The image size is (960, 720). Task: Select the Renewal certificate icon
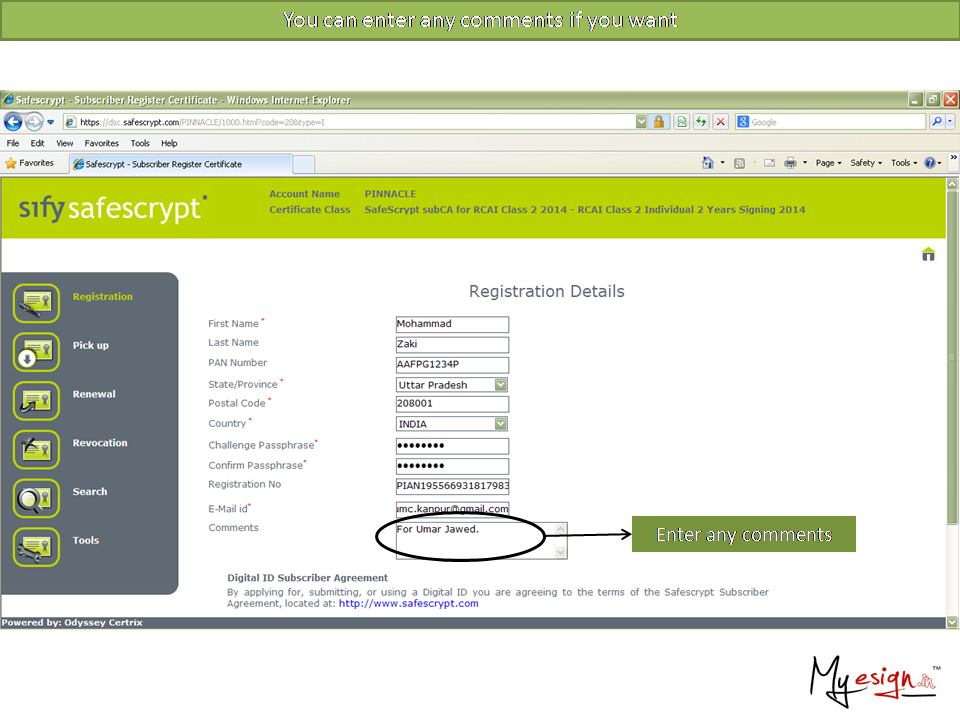[37, 400]
